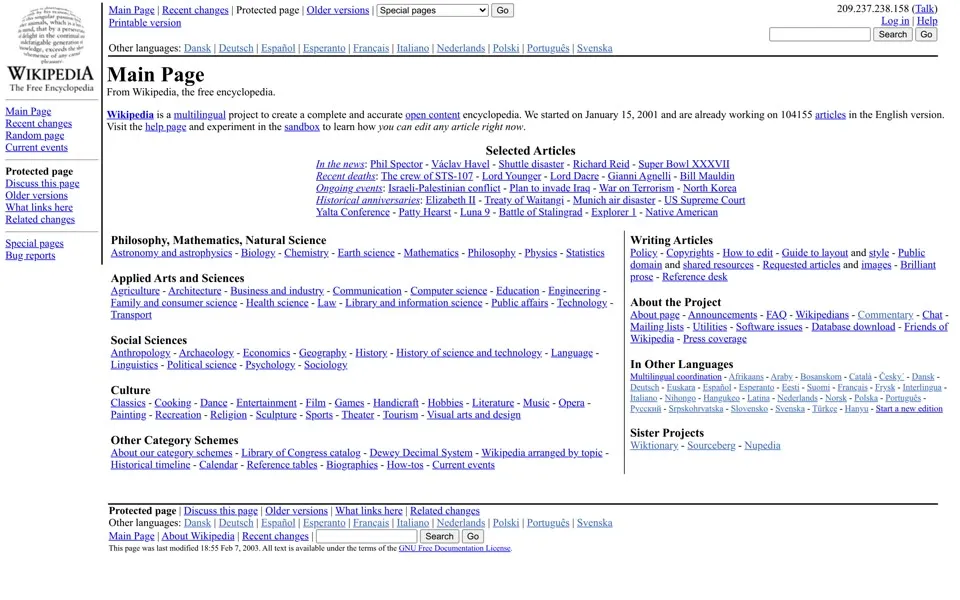Open Plan to invade Iraq link
Screen dimensions: 960x600
pyautogui.click(x=550, y=189)
